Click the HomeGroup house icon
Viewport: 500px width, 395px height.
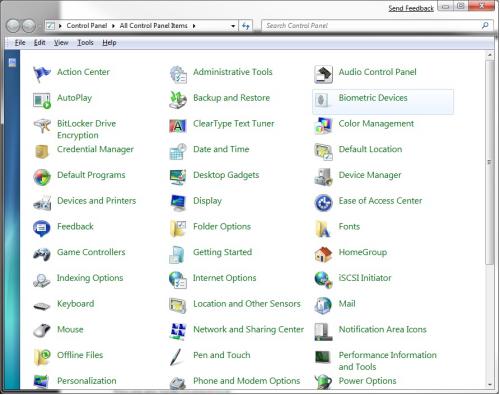pos(323,254)
